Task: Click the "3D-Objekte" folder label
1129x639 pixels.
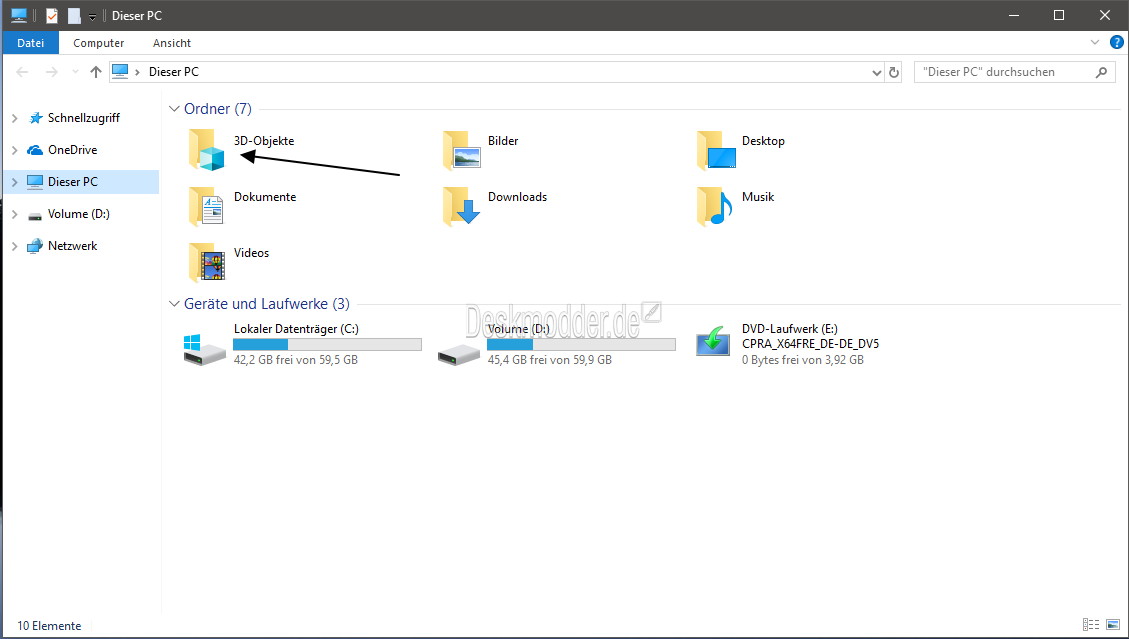Action: coord(264,140)
